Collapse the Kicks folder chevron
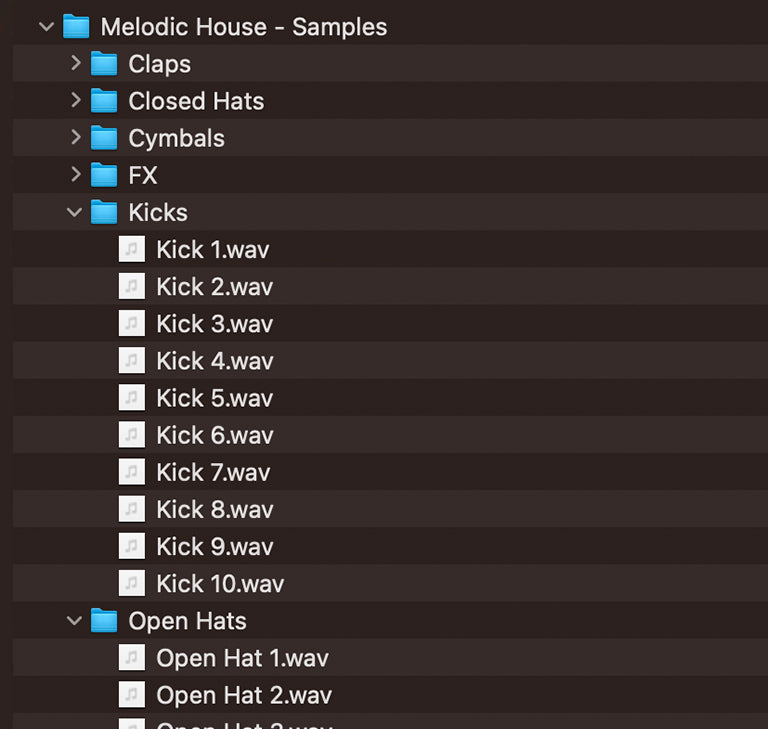This screenshot has width=768, height=729. pos(74,212)
